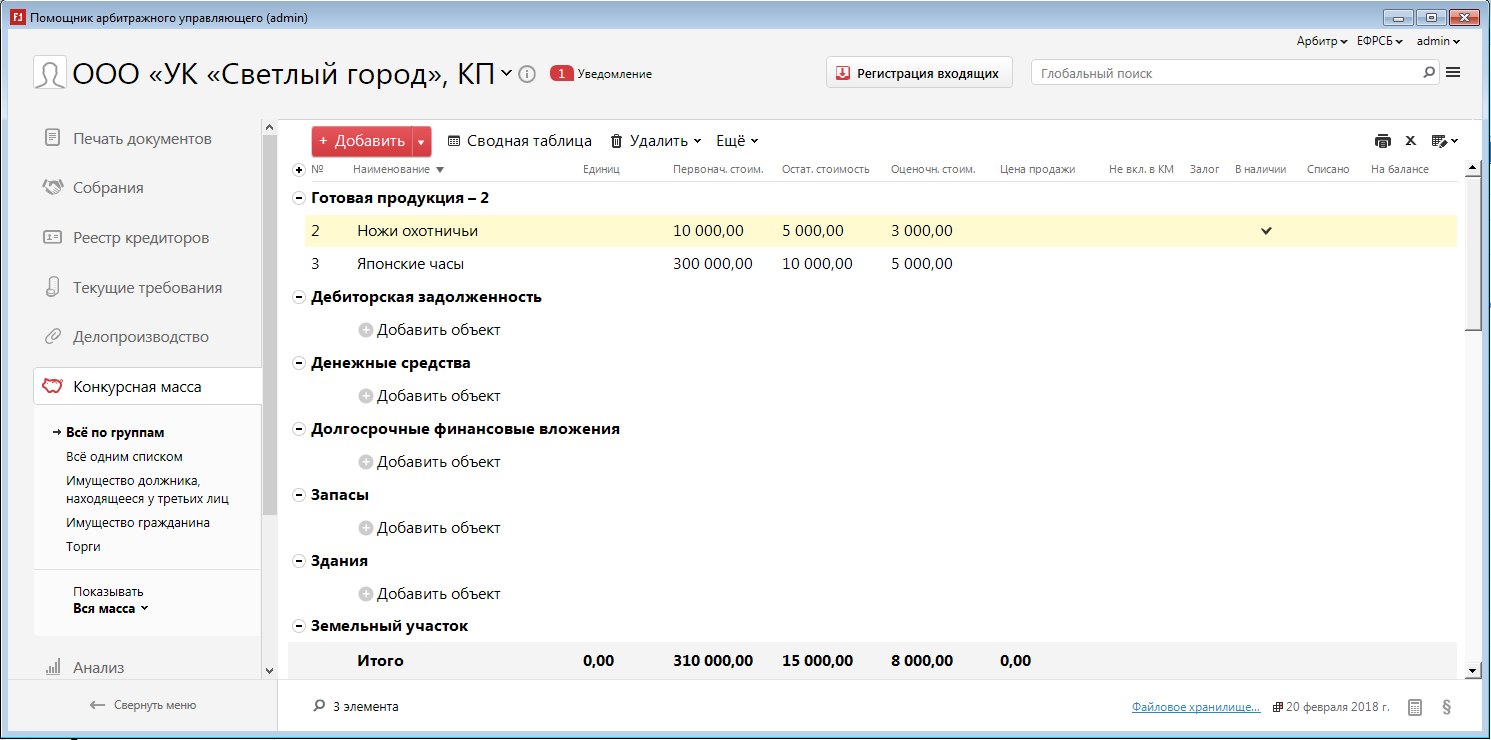Click the print icon in the table toolbar
Screen dimensions: 1491x740
tap(1383, 141)
